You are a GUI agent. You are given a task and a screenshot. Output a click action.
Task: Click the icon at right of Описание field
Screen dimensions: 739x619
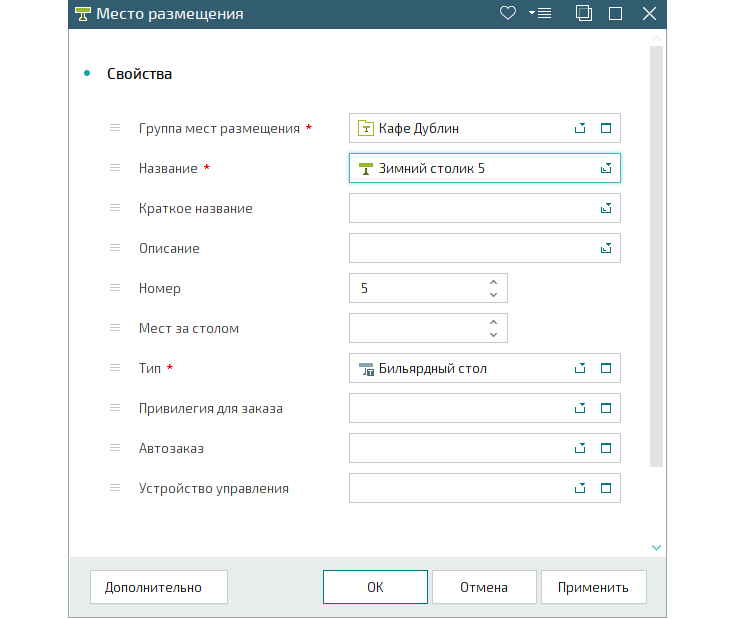[x=605, y=248]
